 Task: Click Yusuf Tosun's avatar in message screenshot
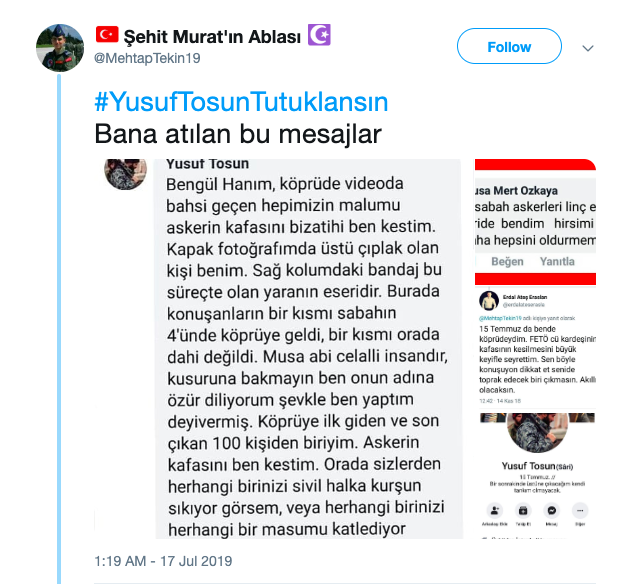click(125, 173)
